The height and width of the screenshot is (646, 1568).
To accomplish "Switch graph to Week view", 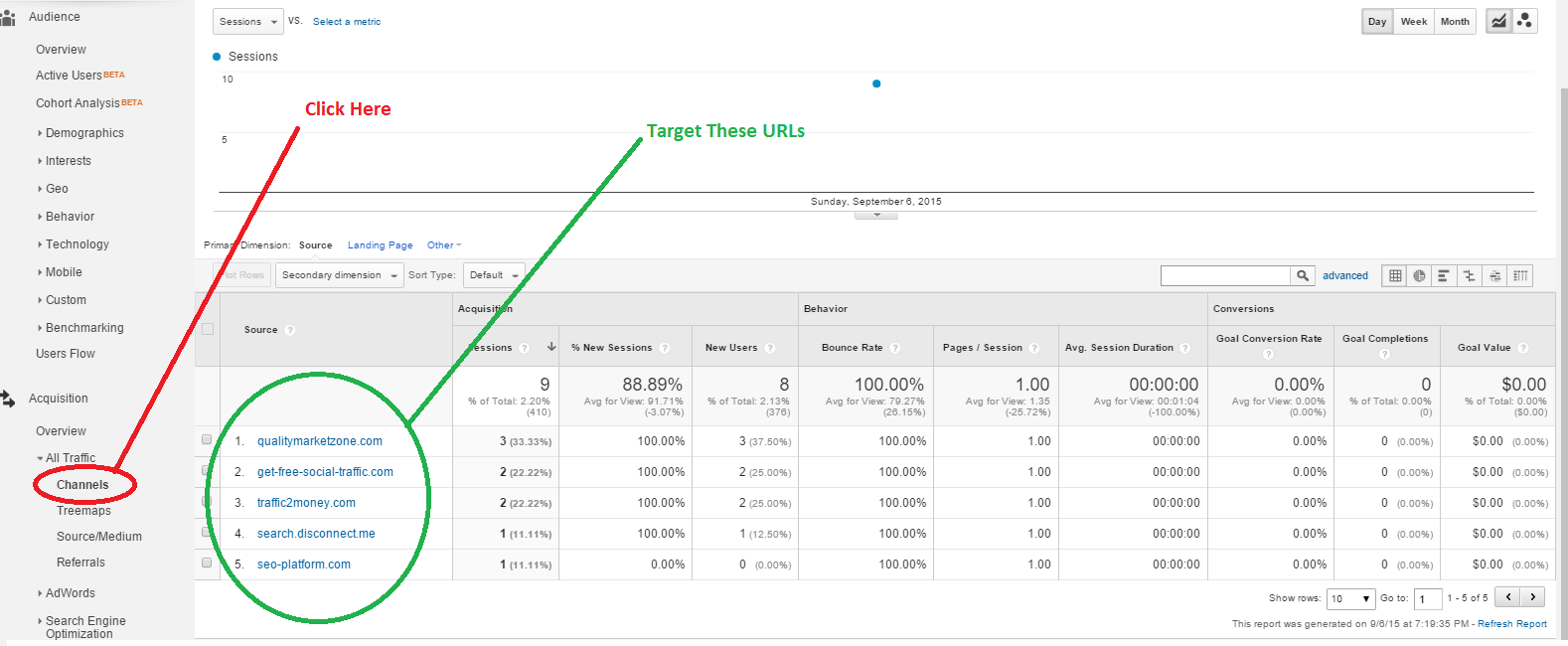I will pyautogui.click(x=1414, y=22).
